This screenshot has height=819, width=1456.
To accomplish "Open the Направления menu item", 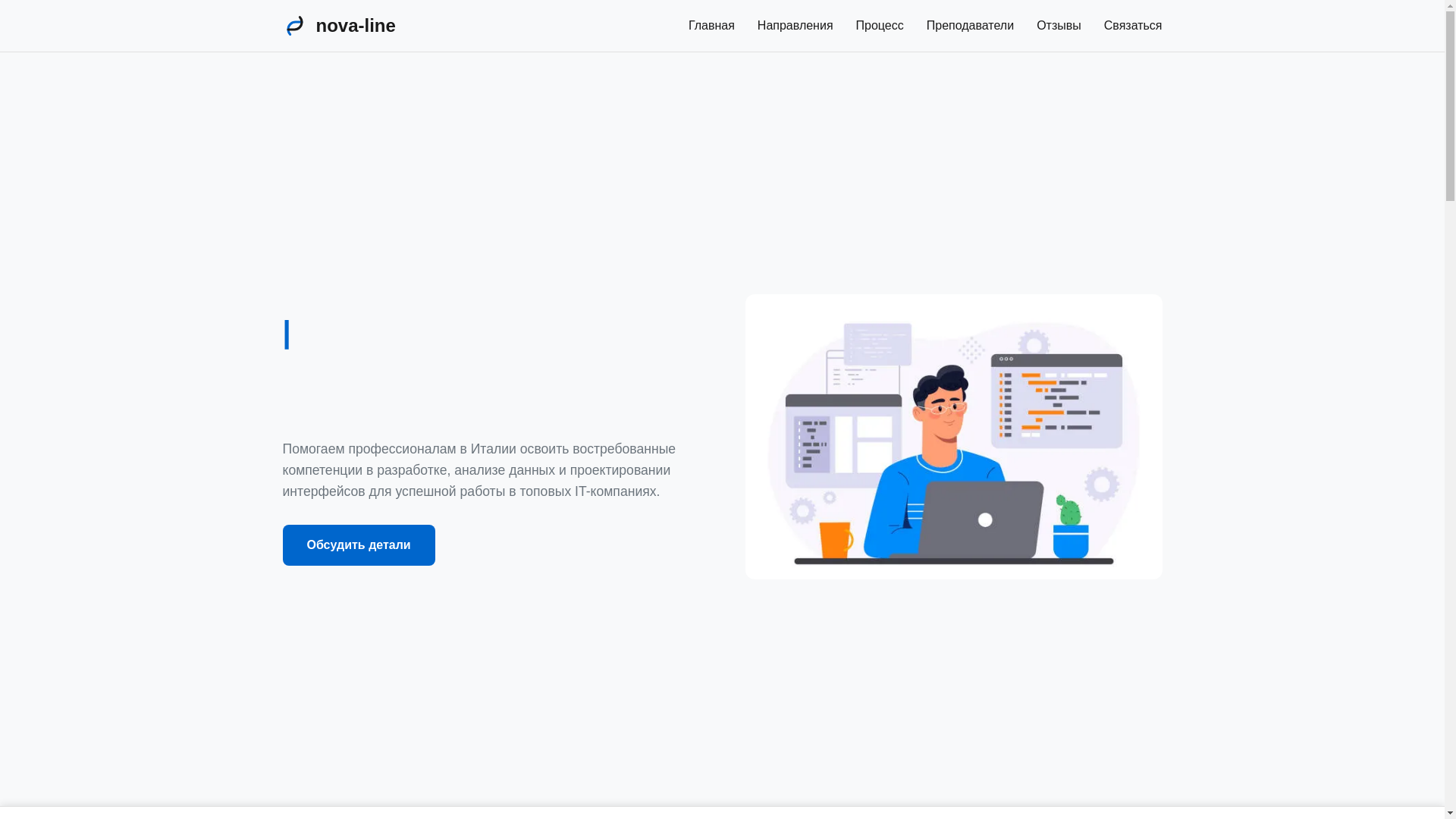I will [795, 26].
